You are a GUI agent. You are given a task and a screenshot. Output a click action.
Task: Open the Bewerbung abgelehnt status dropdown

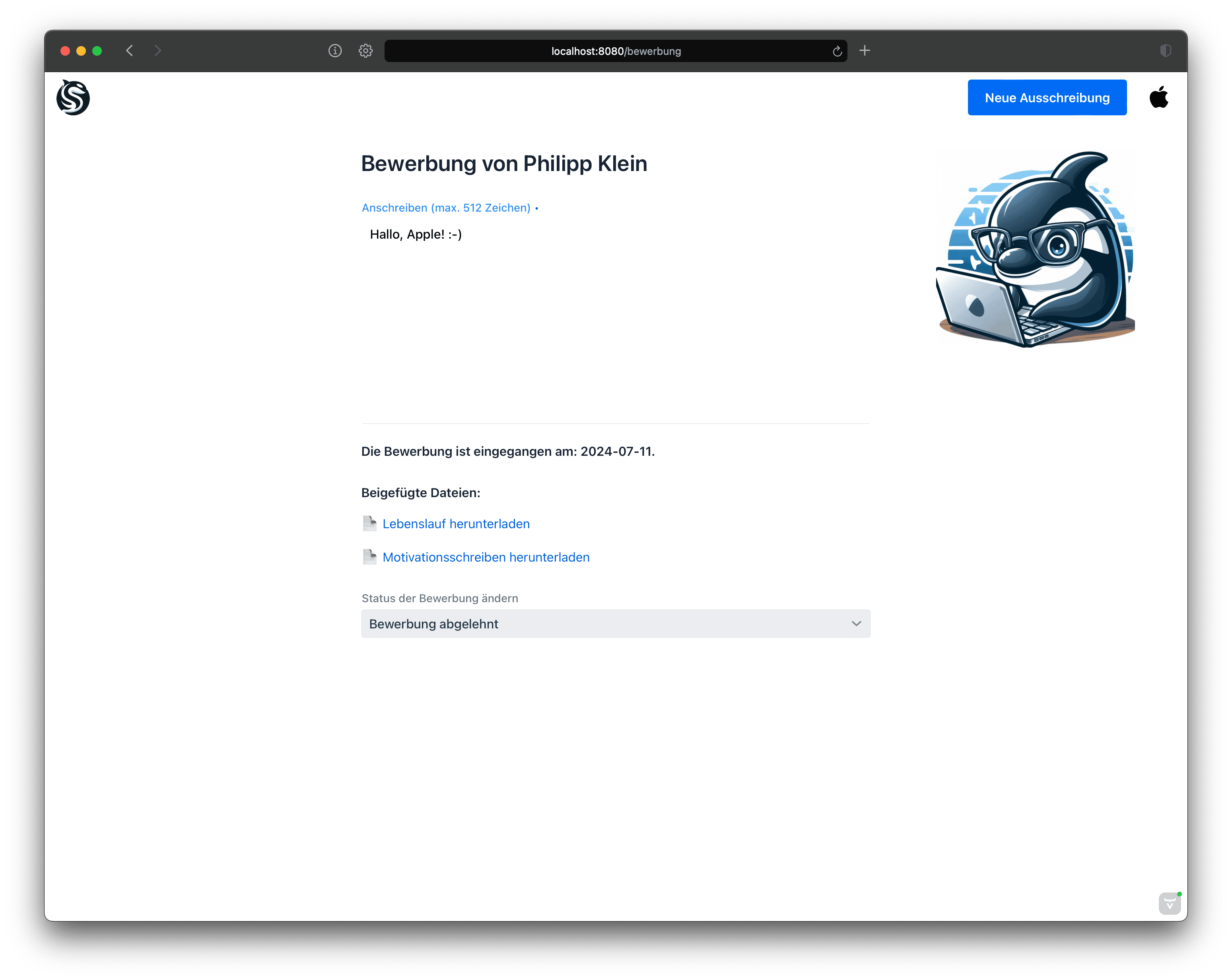pos(606,623)
